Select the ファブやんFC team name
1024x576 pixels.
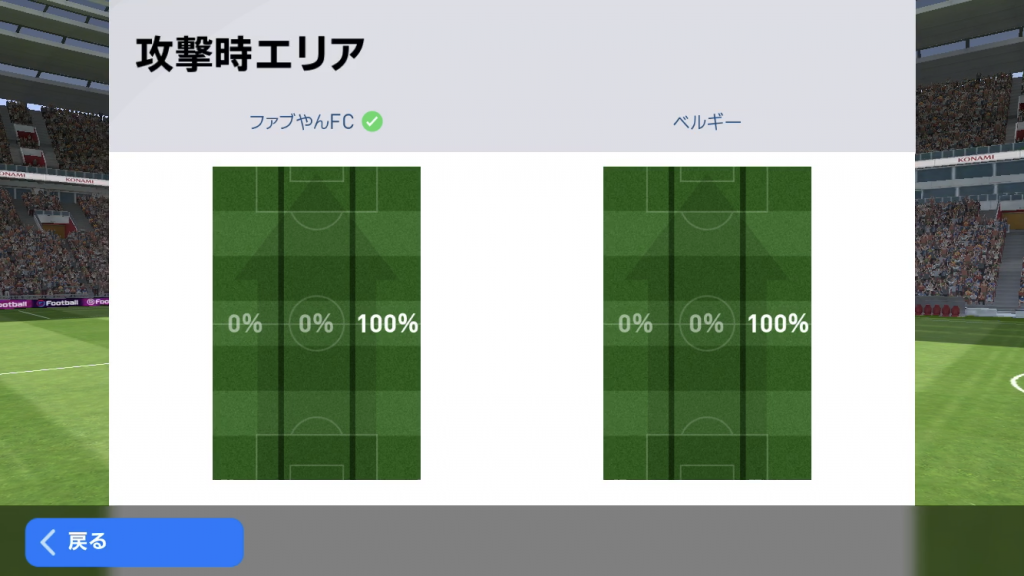pos(301,121)
